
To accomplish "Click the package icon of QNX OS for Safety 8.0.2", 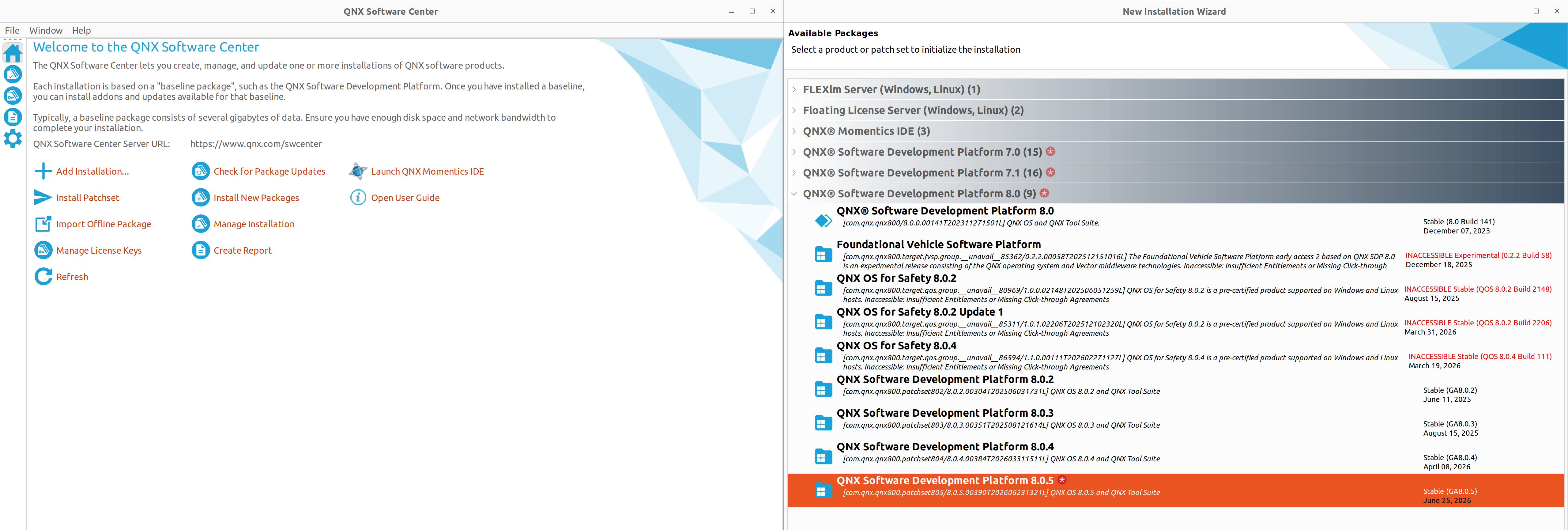I will [823, 288].
